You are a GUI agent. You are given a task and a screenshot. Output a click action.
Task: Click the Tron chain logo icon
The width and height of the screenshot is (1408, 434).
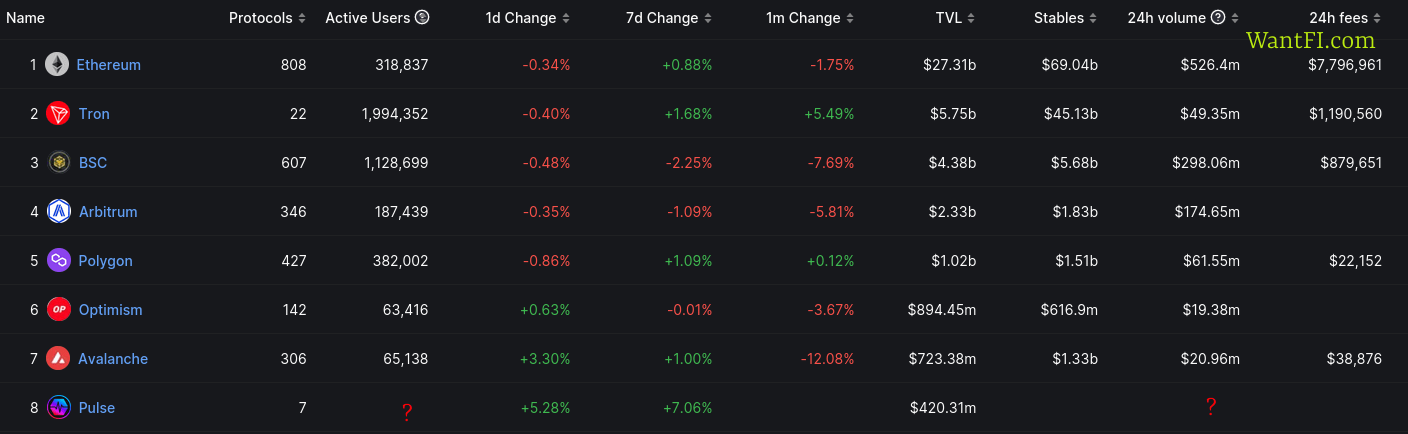click(58, 113)
